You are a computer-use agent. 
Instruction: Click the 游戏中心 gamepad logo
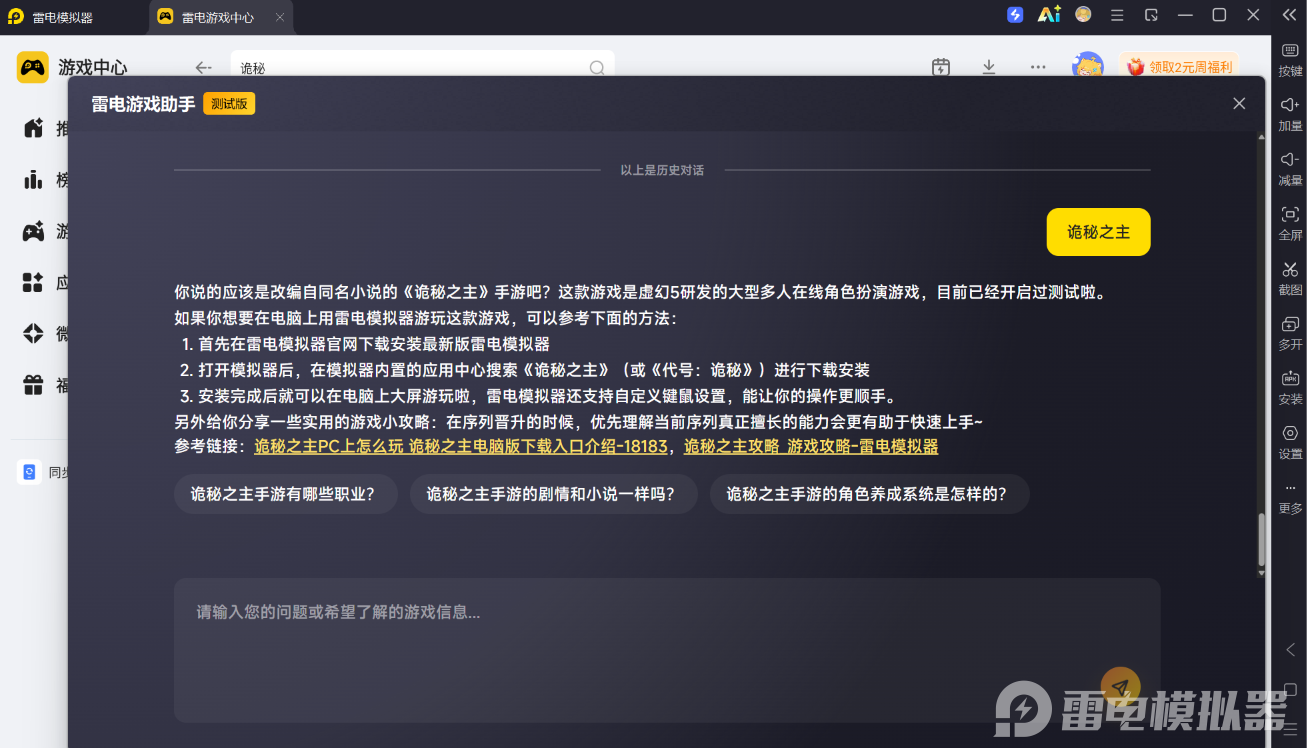[x=33, y=67]
